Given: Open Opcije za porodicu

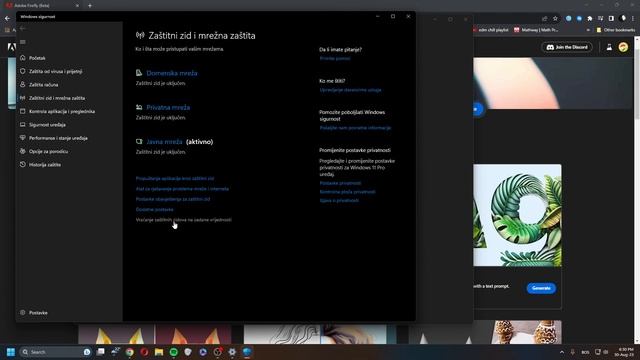Looking at the screenshot, I should 48,151.
